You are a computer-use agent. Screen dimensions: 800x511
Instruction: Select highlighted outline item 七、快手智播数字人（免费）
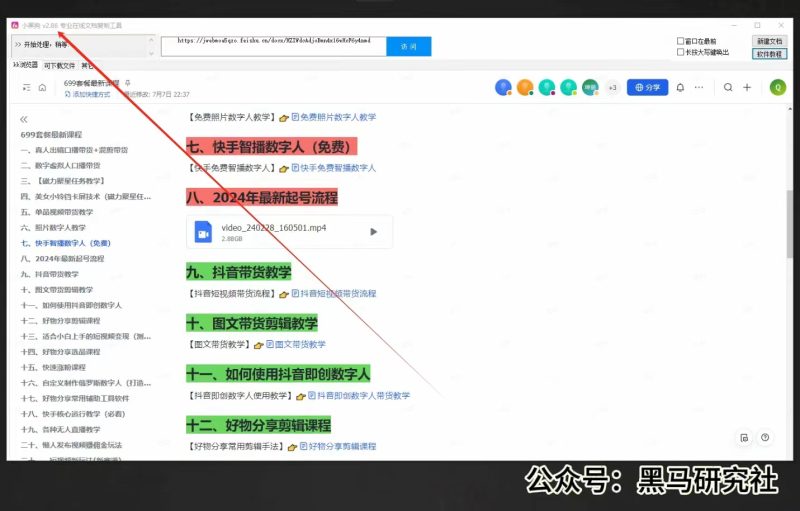pos(65,243)
